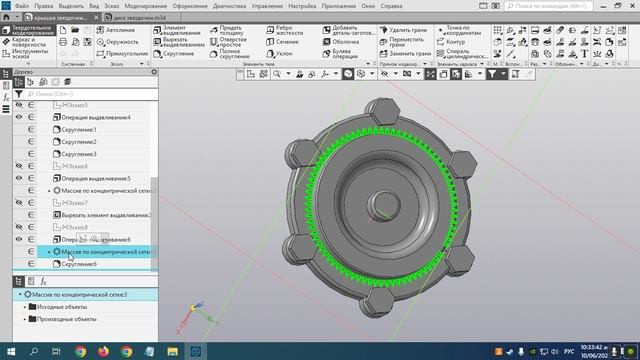This screenshot has width=640, height=360.
Task: Click the home icon left of document tabs
Action: (x=6, y=17)
